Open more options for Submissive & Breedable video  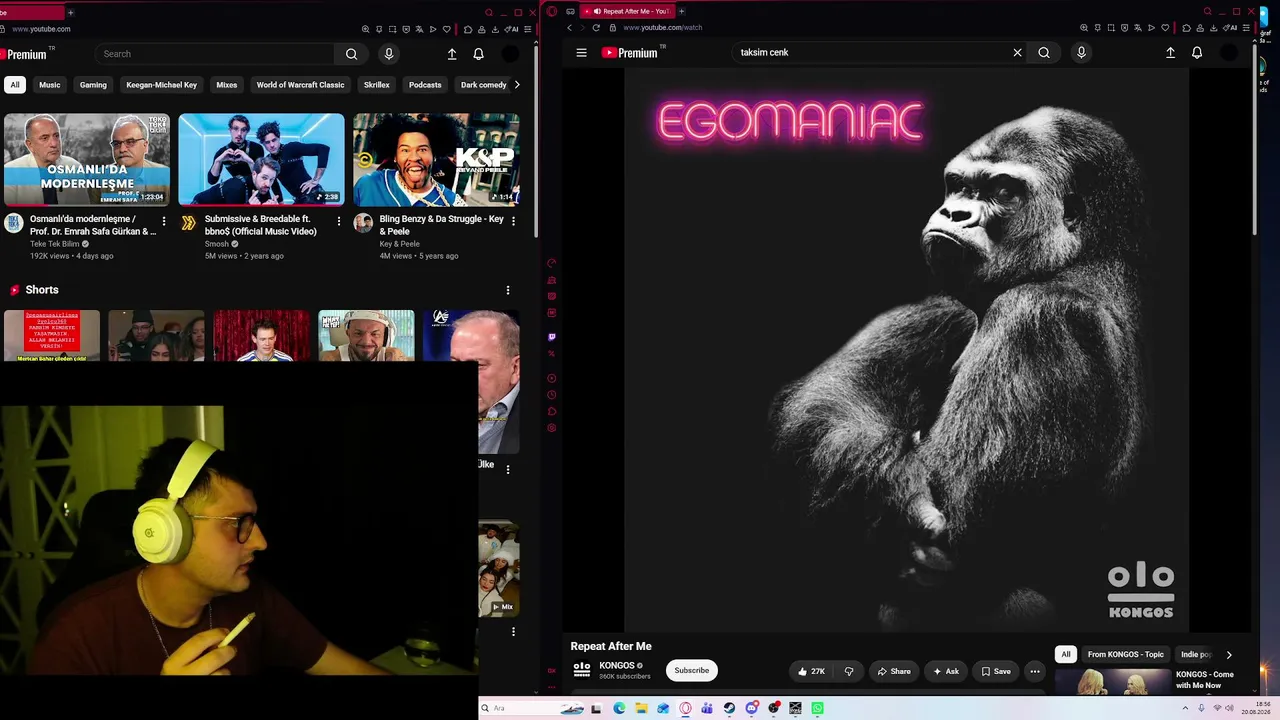coord(338,221)
